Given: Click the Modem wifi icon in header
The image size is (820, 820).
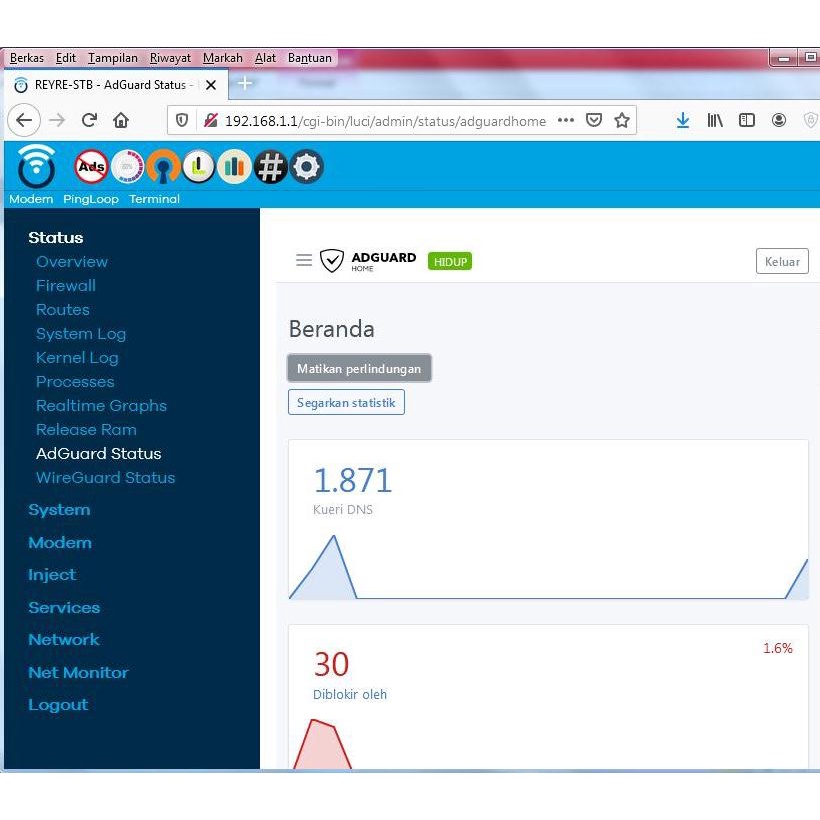Looking at the screenshot, I should 36,166.
